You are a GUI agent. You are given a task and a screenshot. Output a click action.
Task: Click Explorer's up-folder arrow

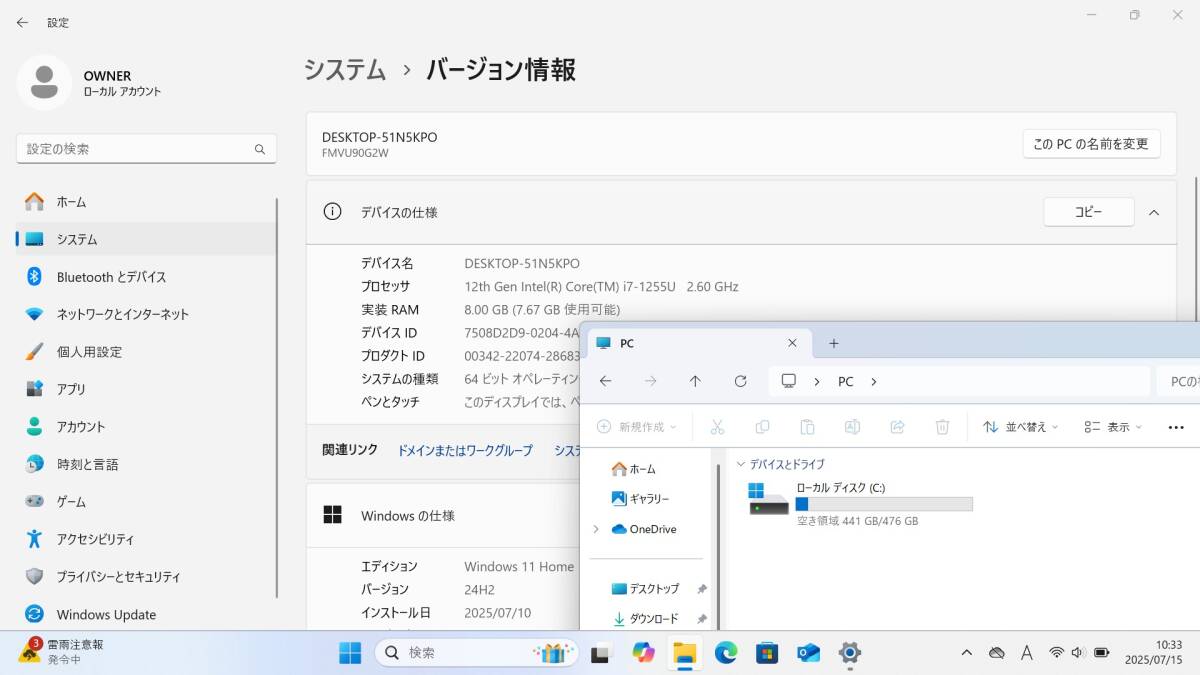tap(695, 381)
